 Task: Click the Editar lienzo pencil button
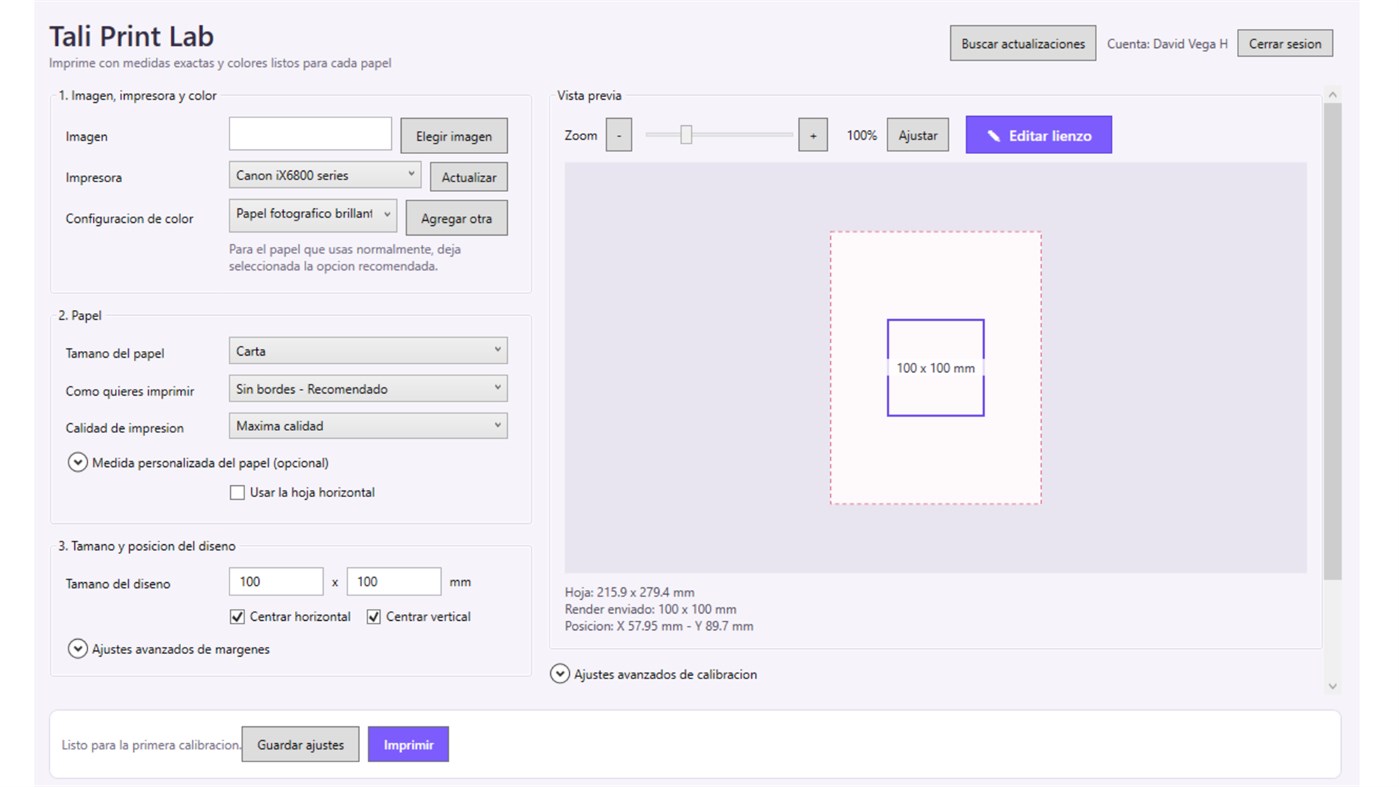click(x=1038, y=135)
